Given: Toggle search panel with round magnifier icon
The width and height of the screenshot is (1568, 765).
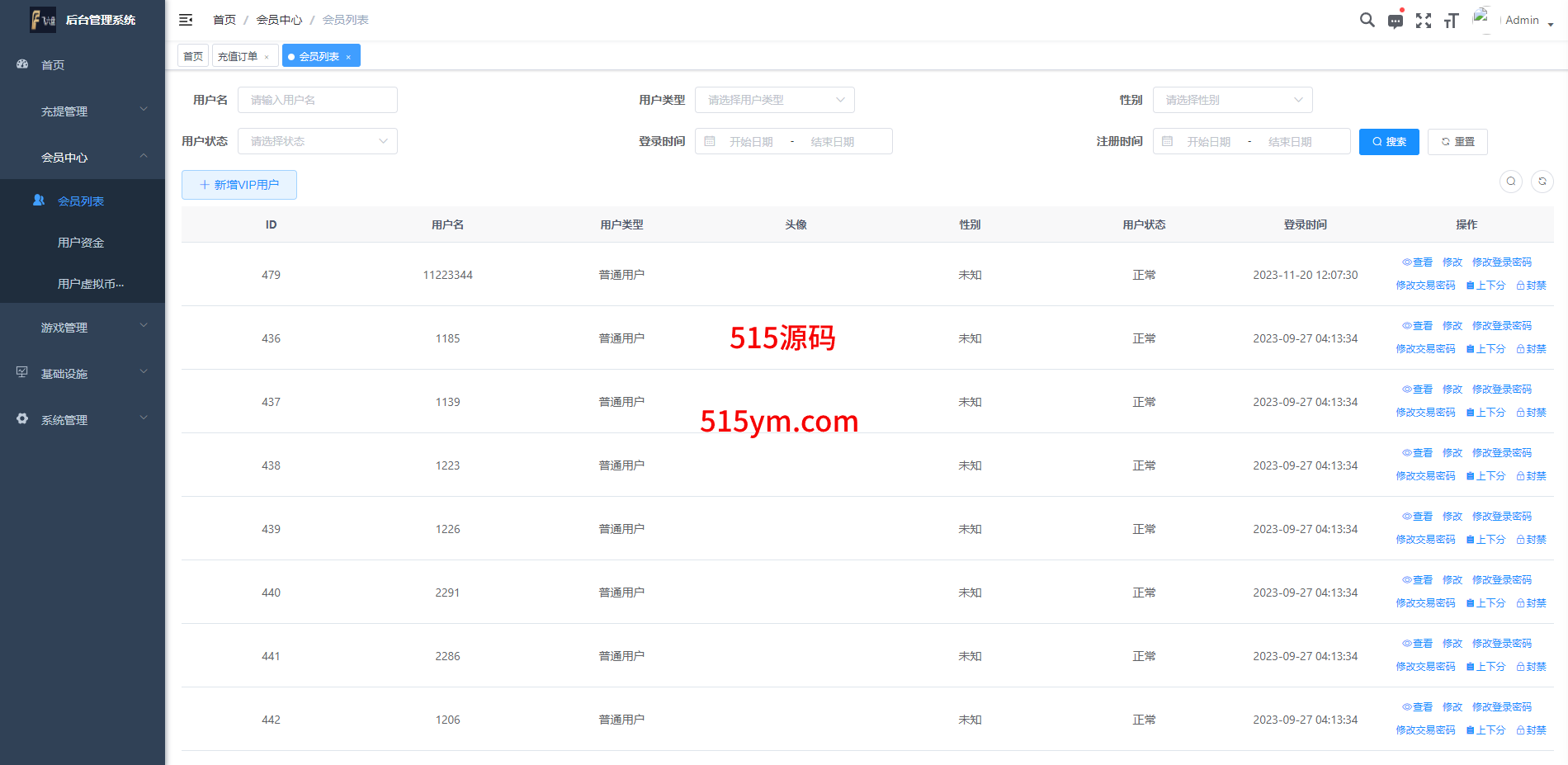Looking at the screenshot, I should (1510, 182).
